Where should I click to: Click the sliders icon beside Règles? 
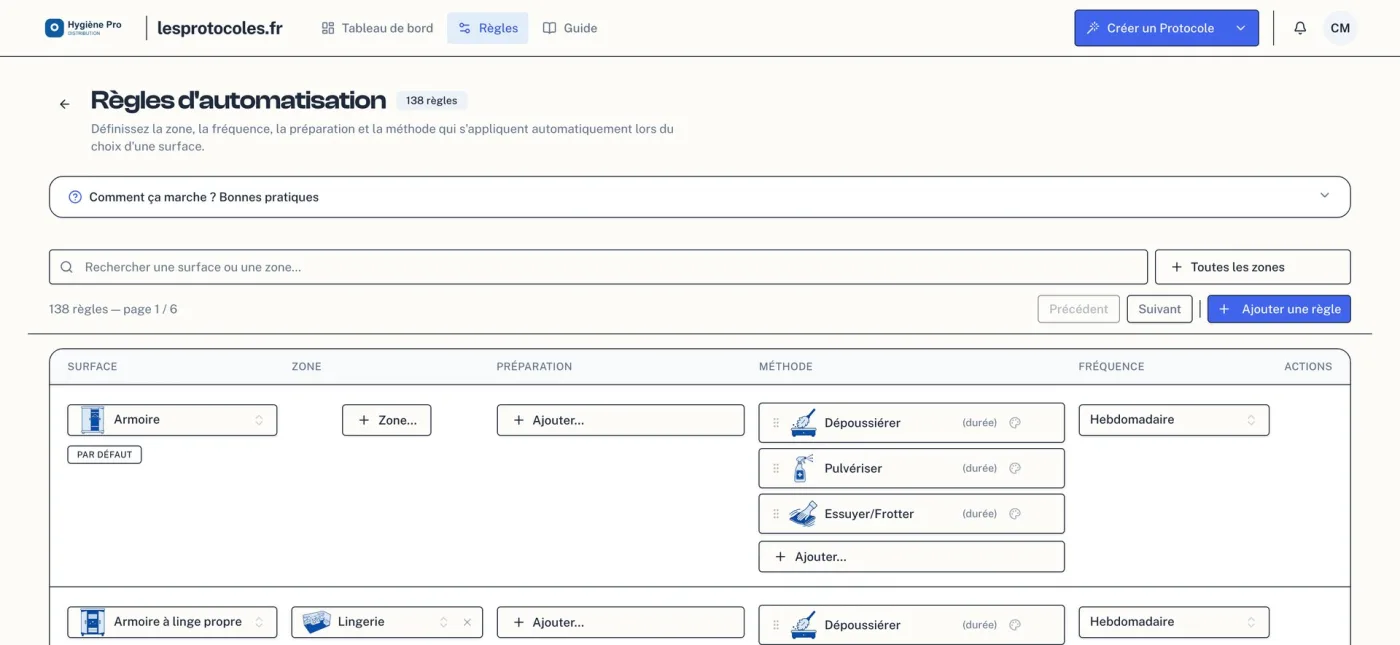(x=465, y=28)
